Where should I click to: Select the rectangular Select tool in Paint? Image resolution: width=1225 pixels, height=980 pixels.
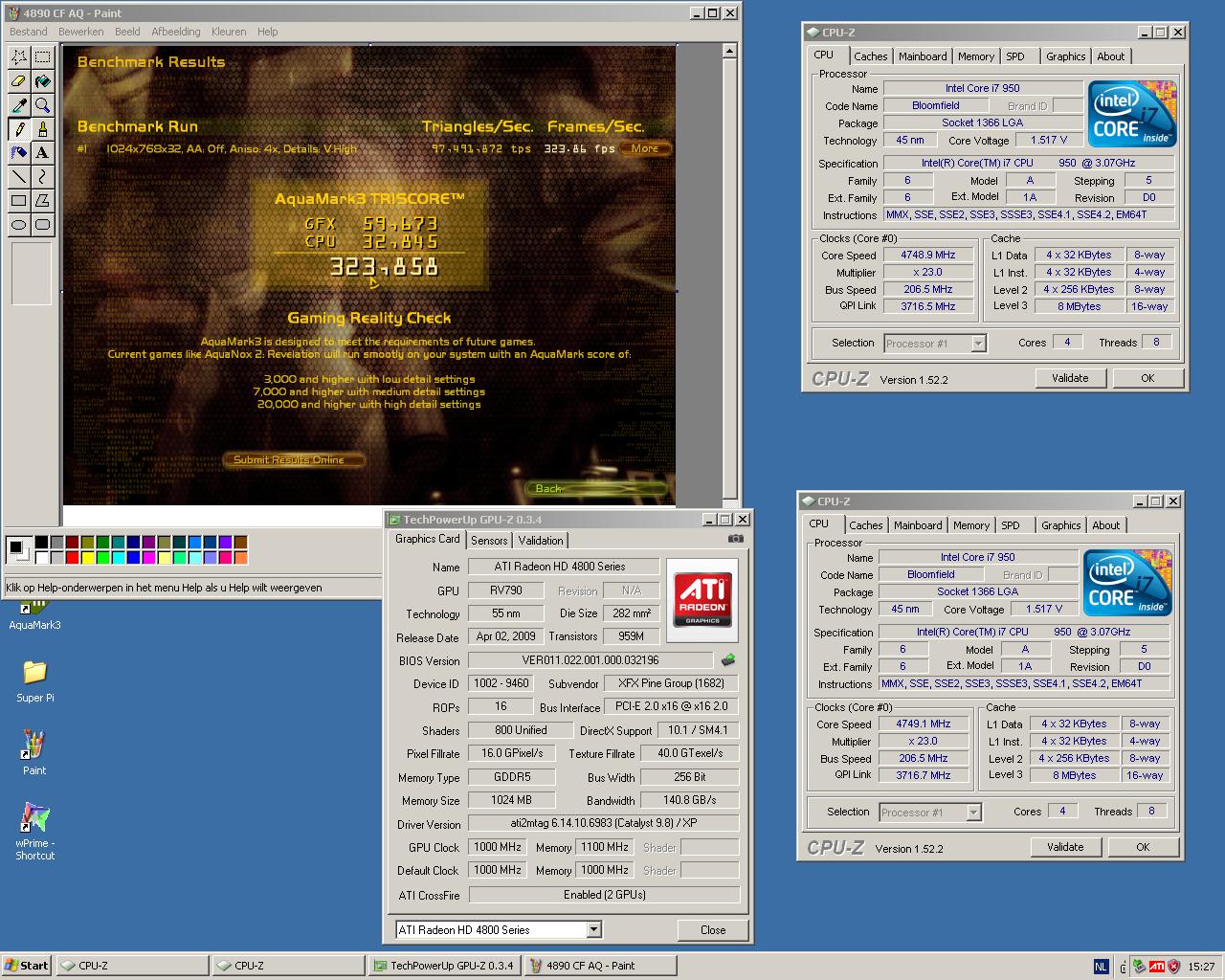[x=42, y=57]
